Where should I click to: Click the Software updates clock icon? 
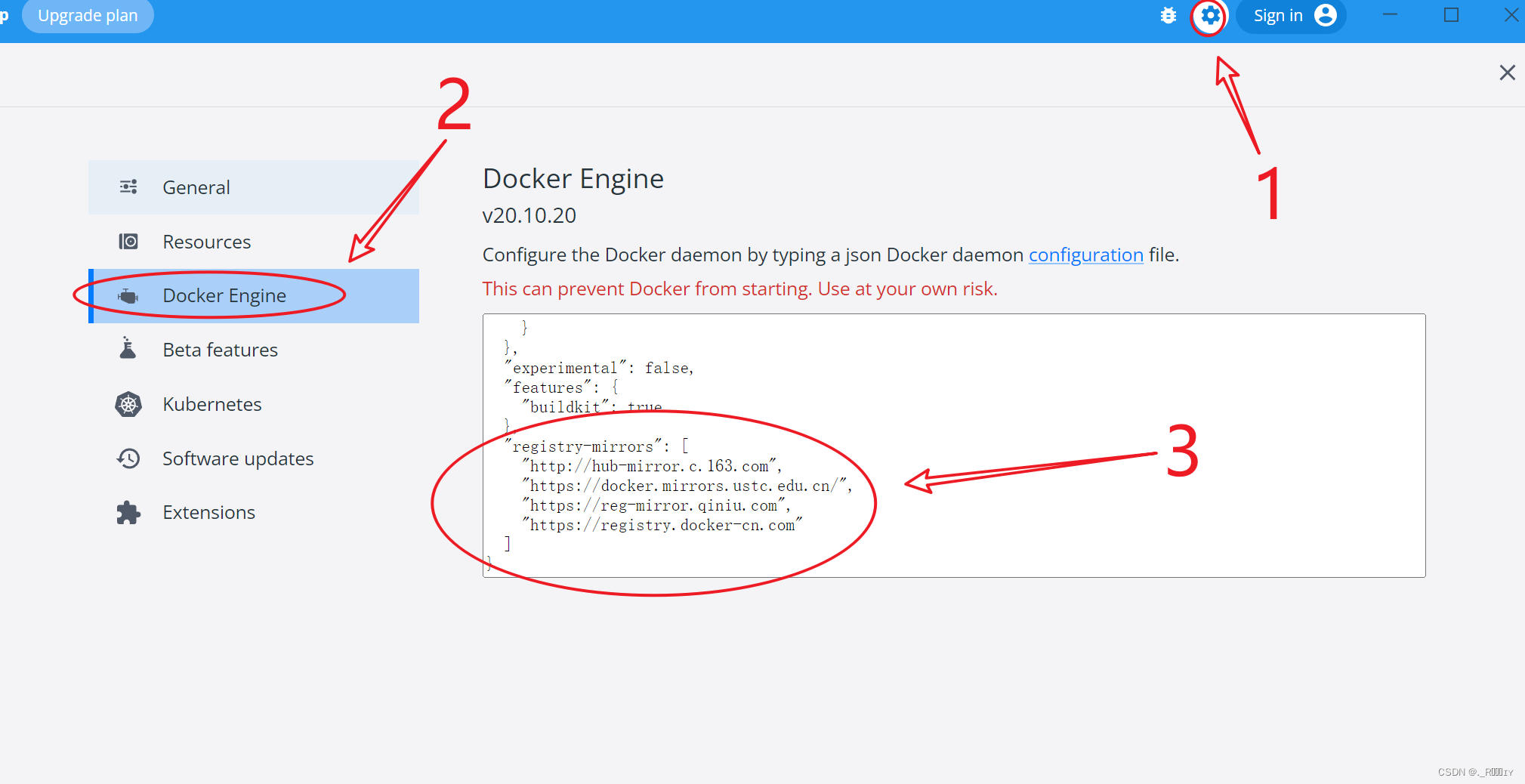pyautogui.click(x=128, y=458)
